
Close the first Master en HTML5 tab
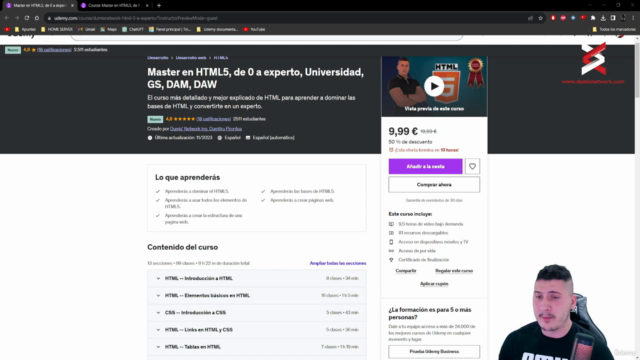coord(72,5)
